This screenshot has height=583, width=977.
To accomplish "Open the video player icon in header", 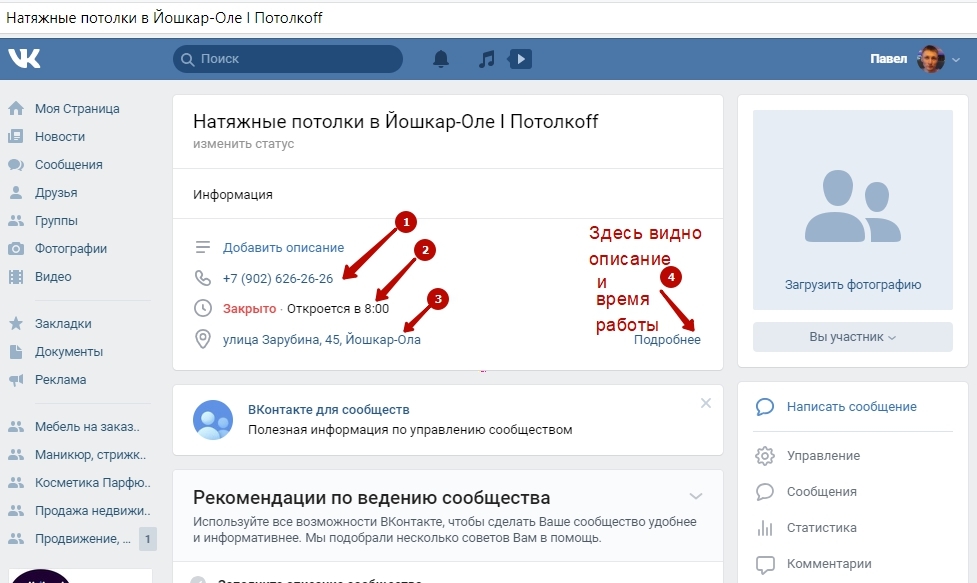I will (x=520, y=59).
